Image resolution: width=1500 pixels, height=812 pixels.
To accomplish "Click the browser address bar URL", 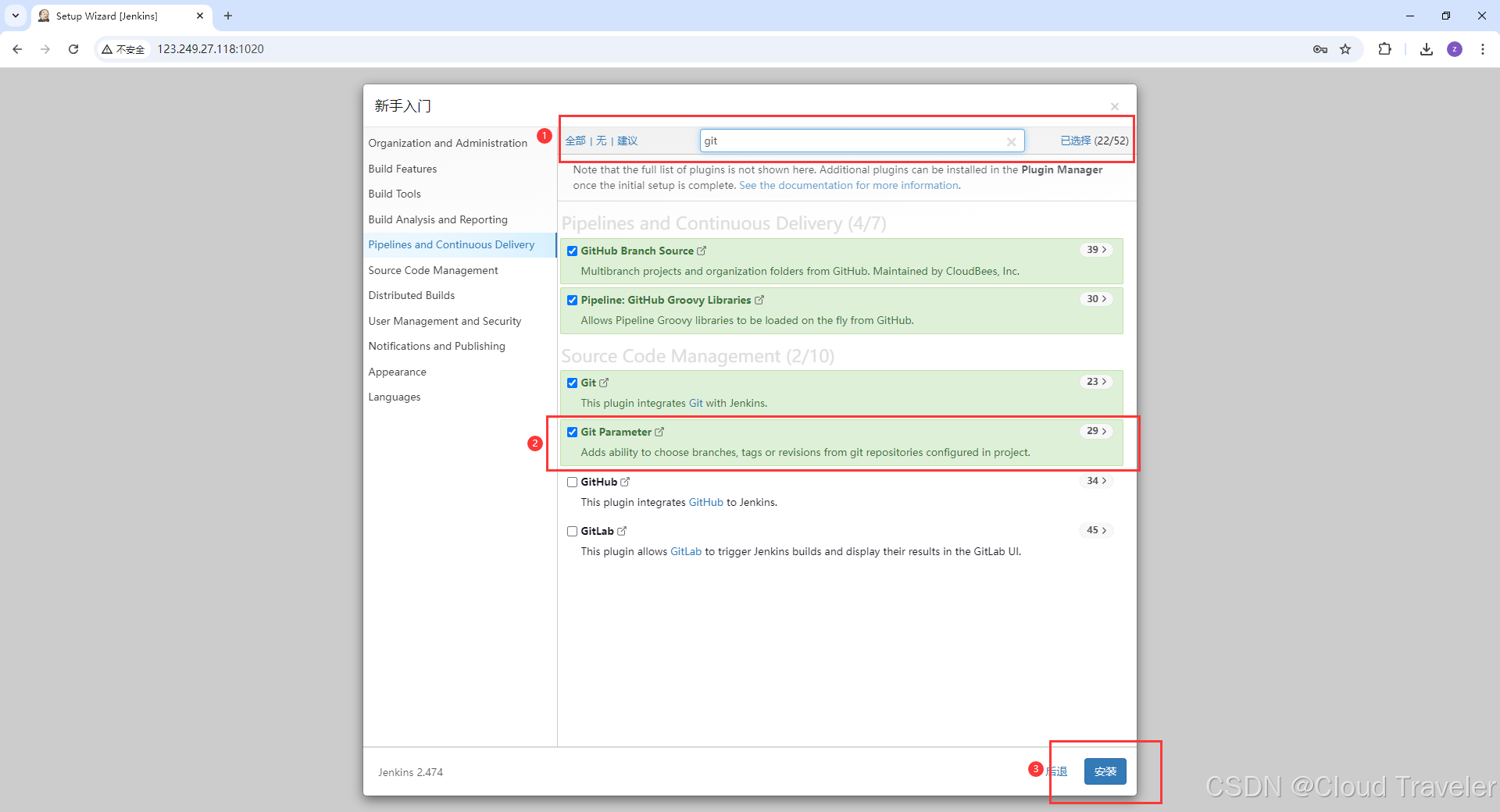I will pos(210,49).
